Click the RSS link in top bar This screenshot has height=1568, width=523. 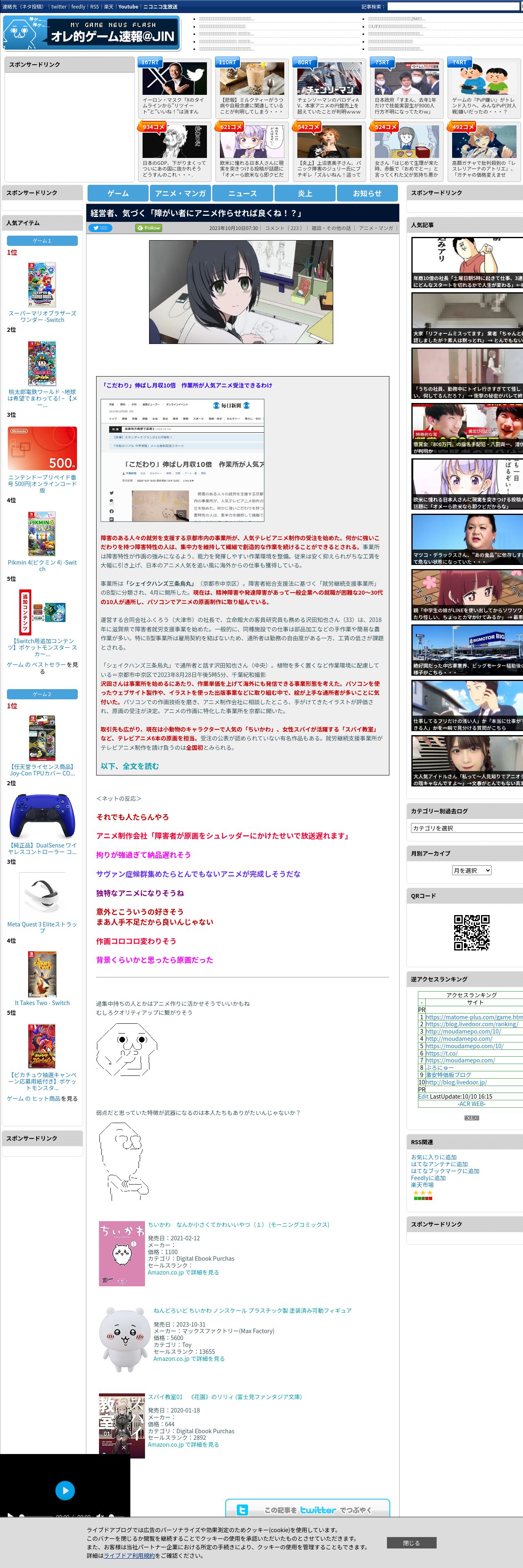94,7
